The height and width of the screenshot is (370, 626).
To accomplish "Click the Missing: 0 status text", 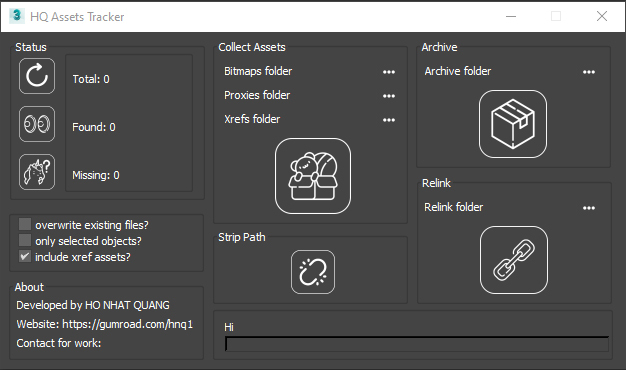I will (x=96, y=175).
